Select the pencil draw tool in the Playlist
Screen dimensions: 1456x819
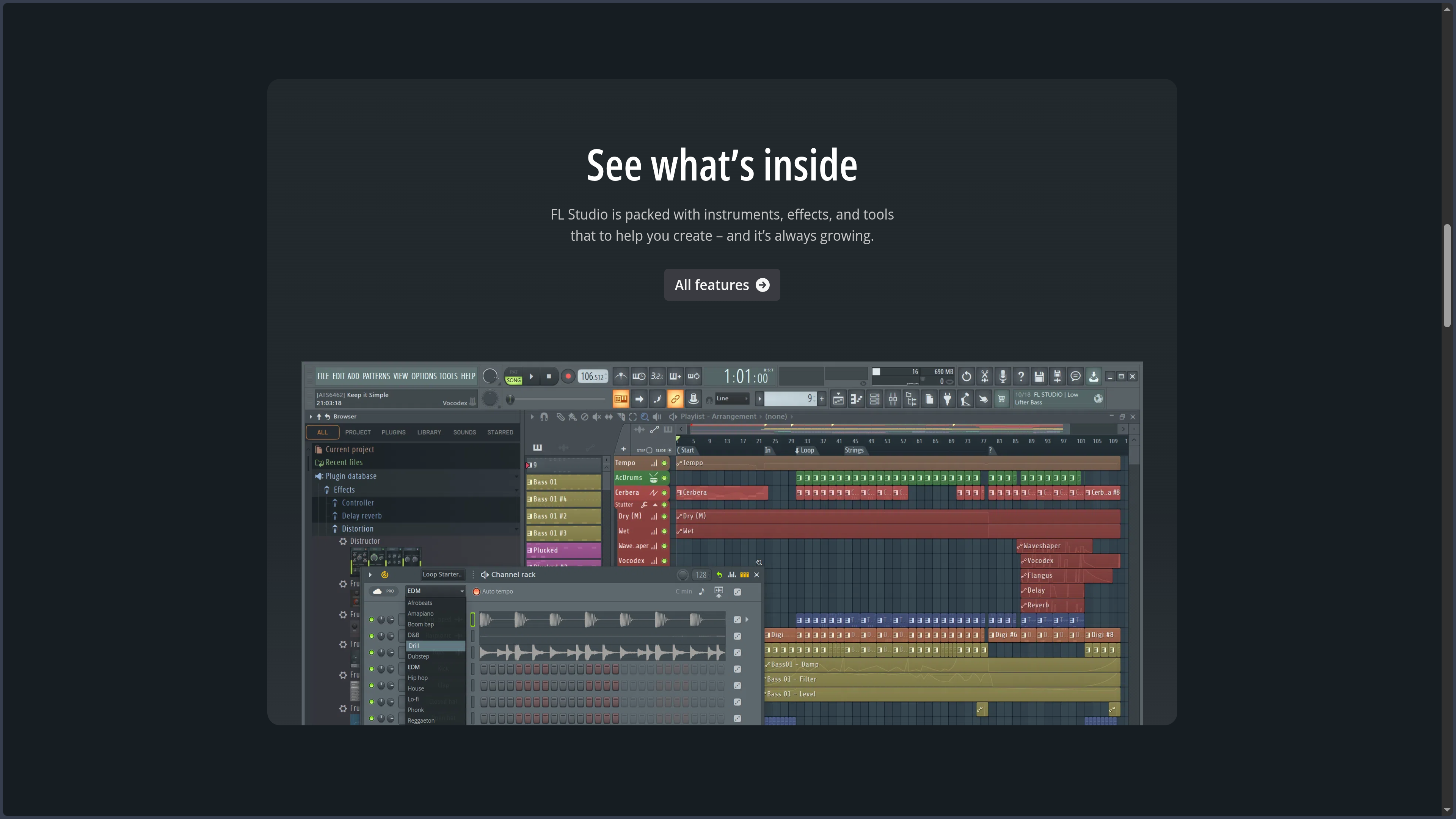tap(560, 417)
